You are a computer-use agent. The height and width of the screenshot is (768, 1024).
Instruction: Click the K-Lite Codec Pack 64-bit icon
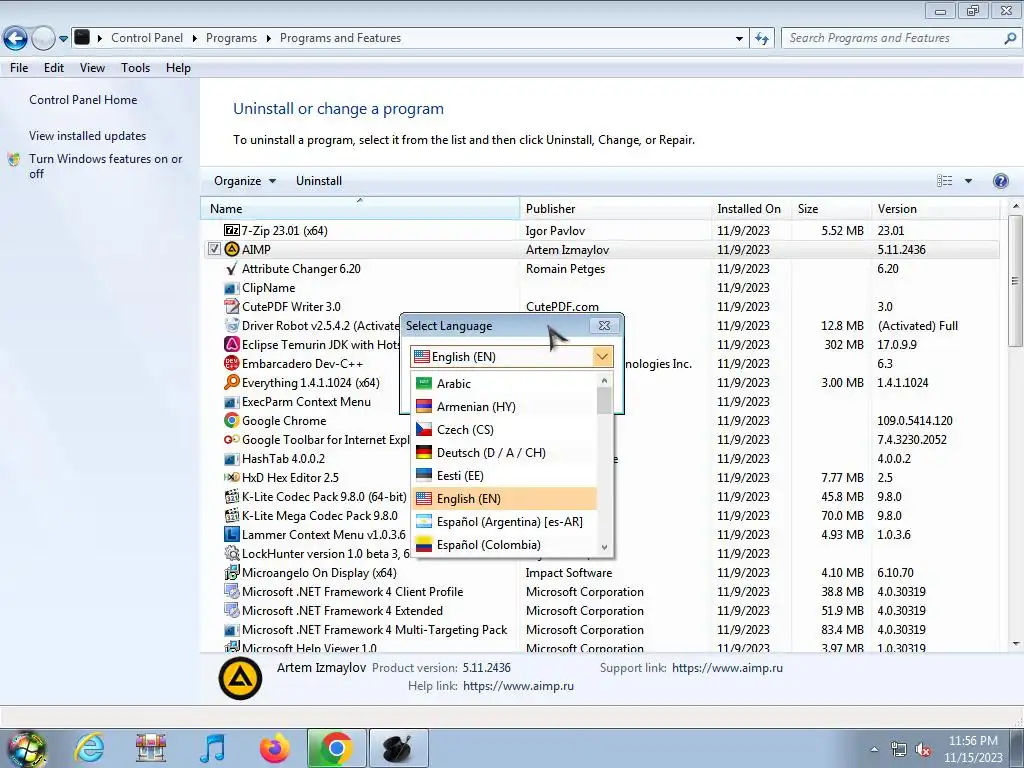[x=232, y=496]
